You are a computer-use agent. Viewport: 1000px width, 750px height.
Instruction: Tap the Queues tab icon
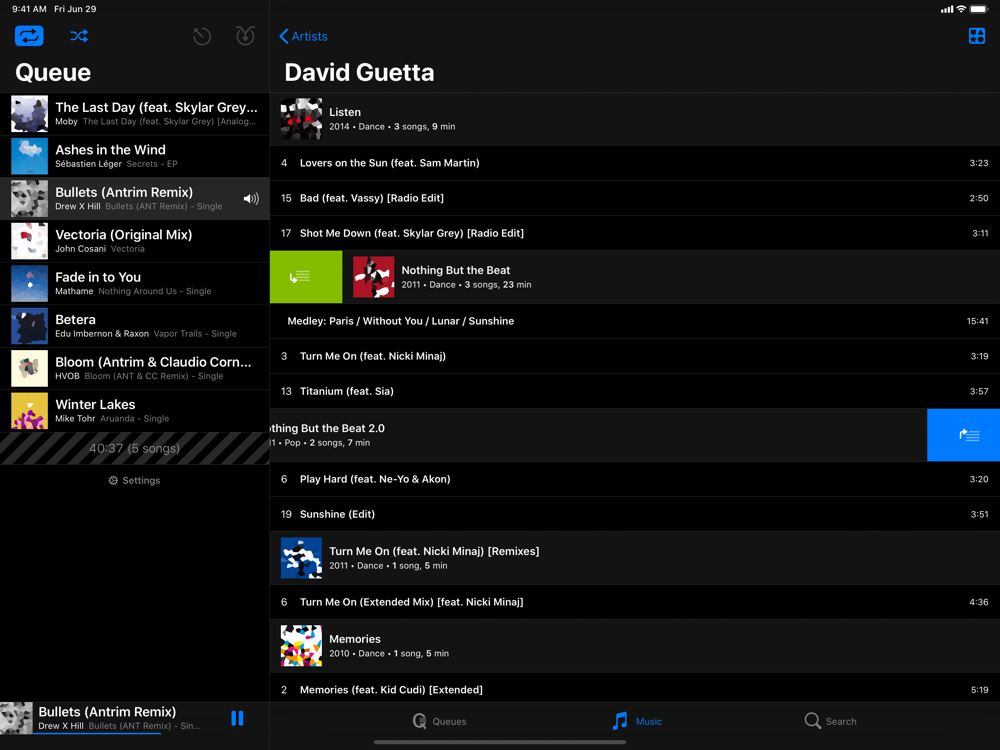tap(420, 721)
